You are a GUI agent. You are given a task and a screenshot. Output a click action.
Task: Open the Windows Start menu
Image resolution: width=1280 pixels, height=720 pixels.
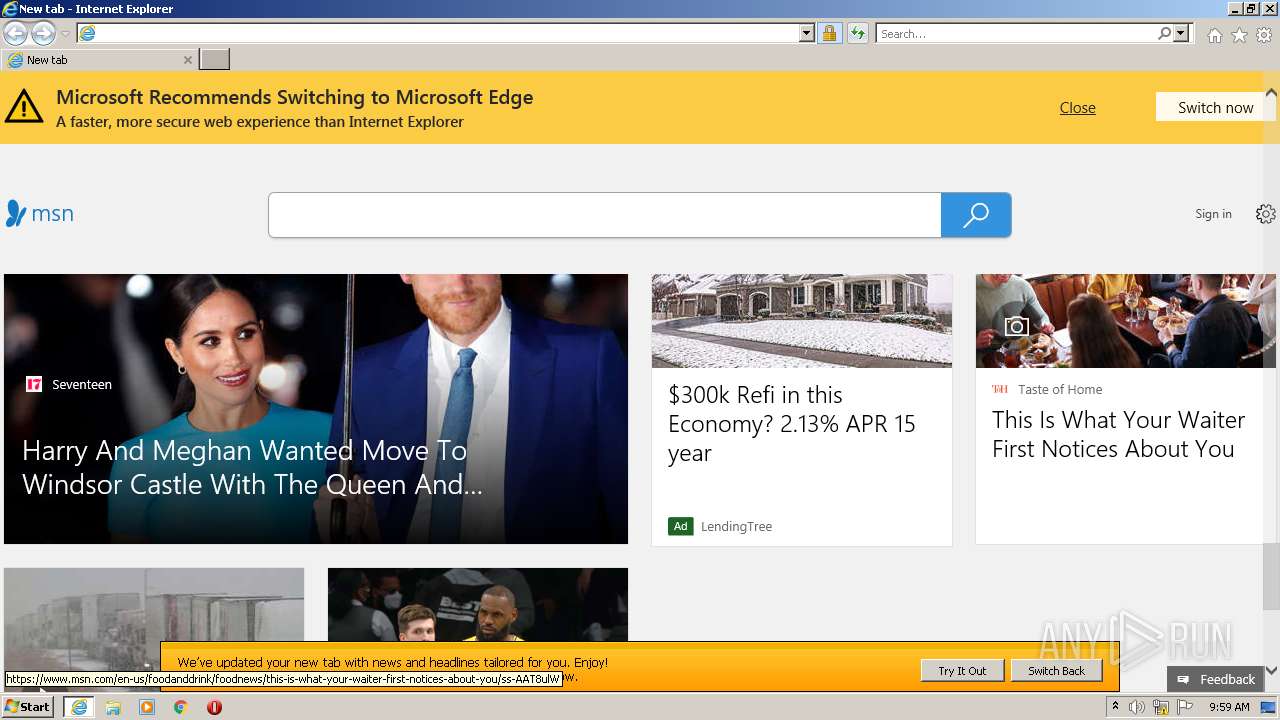click(x=28, y=706)
